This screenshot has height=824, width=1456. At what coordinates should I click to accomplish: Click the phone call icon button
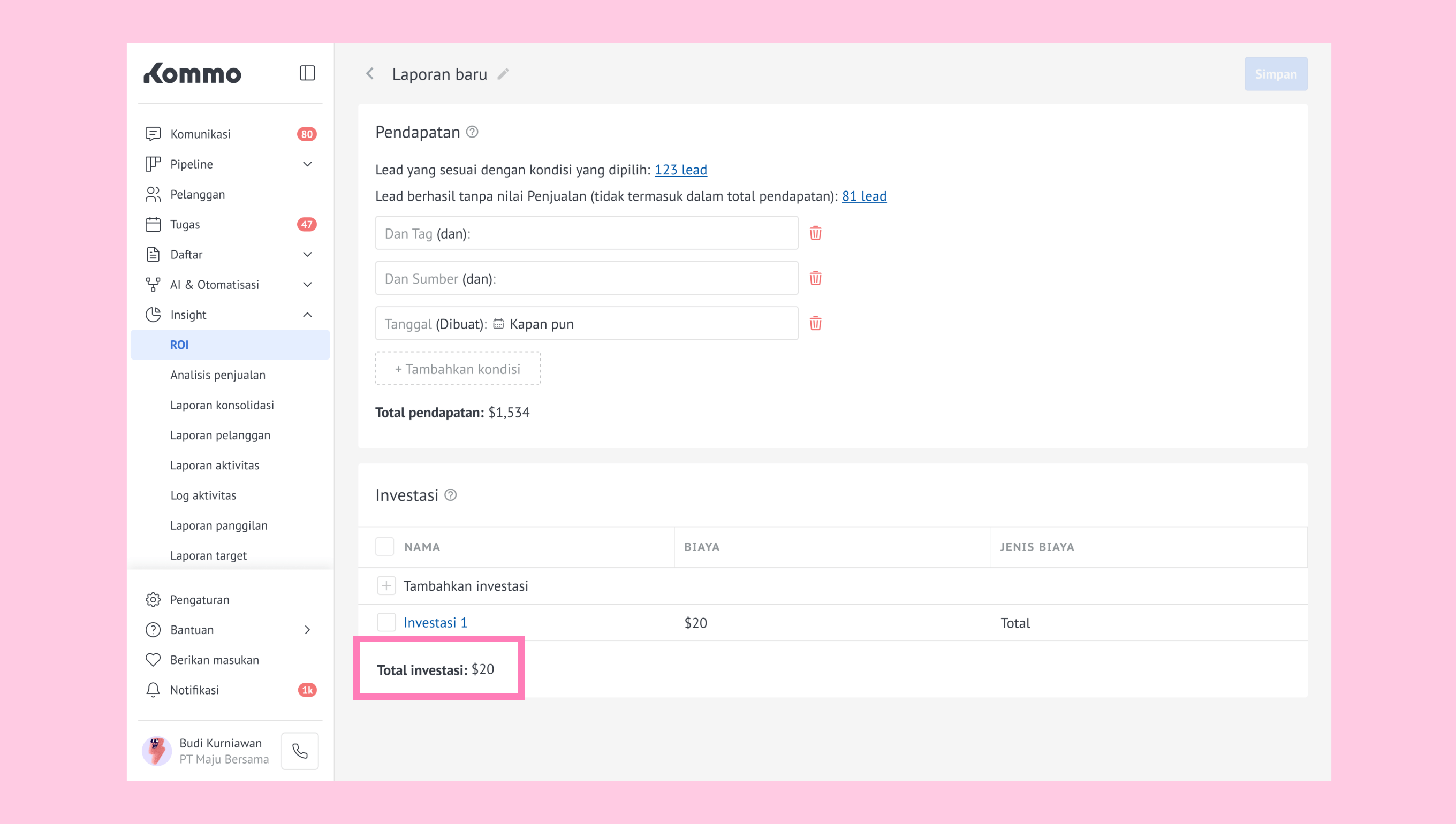[x=300, y=751]
